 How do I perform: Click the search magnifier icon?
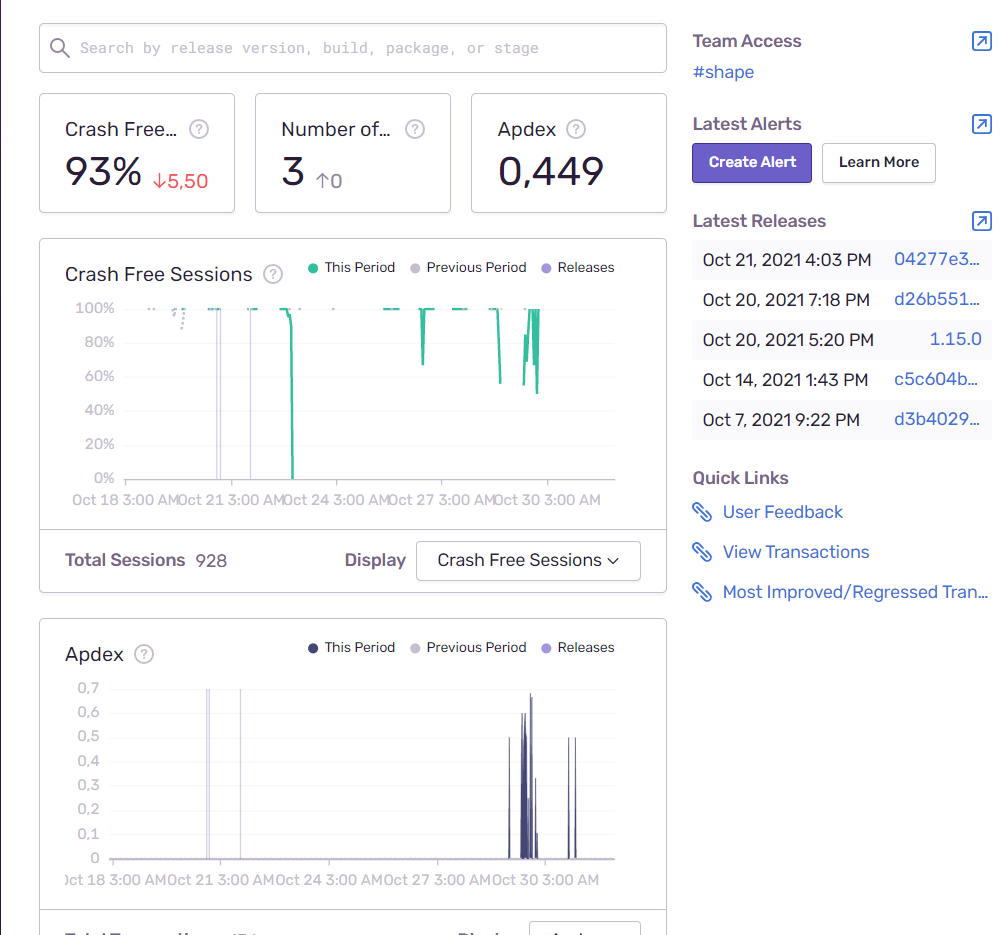click(60, 48)
